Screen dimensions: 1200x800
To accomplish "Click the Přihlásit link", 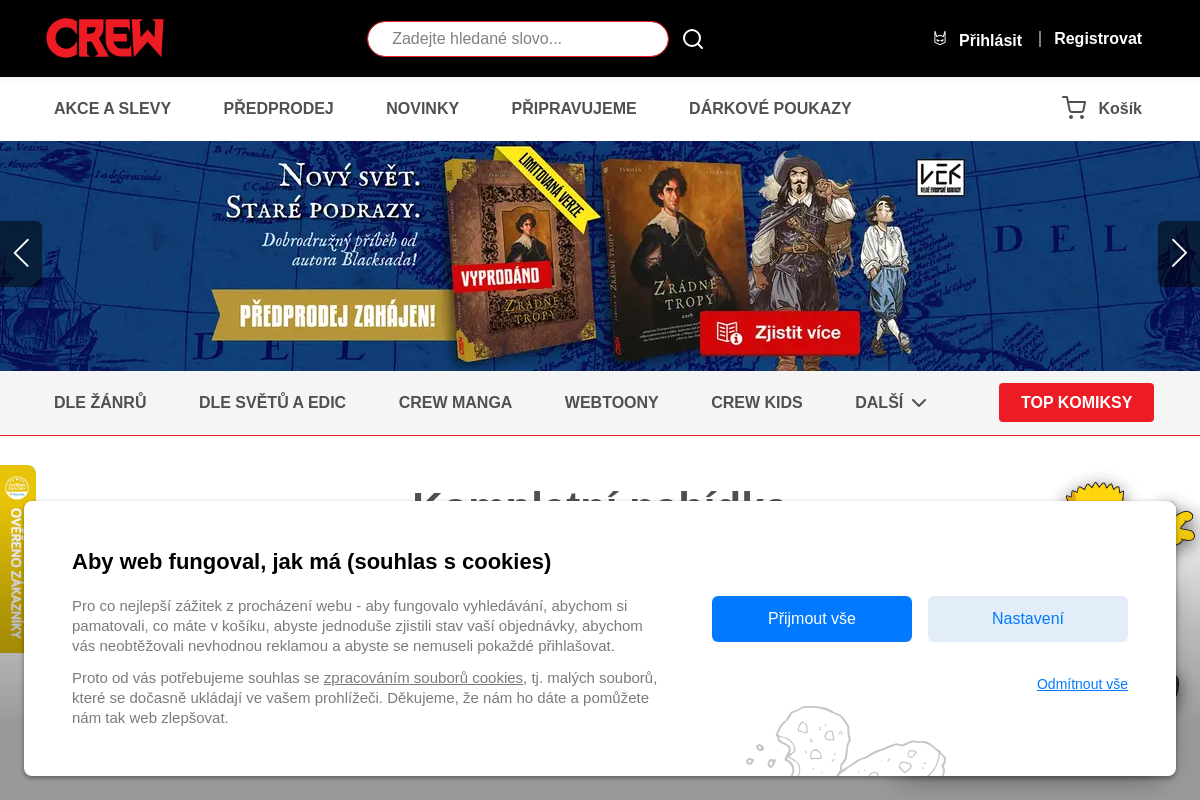I will pos(990,40).
